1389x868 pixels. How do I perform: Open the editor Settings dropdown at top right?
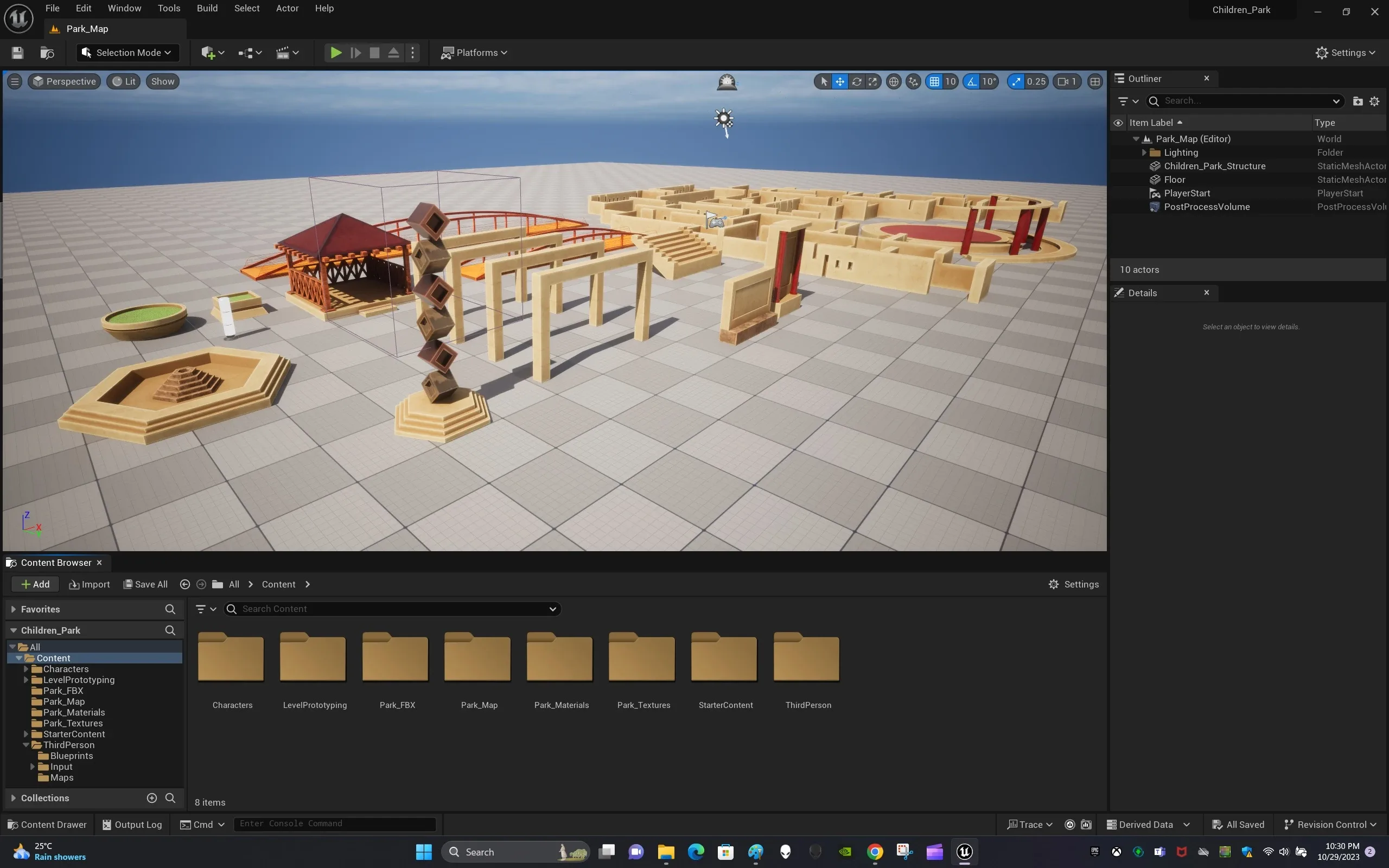tap(1346, 53)
